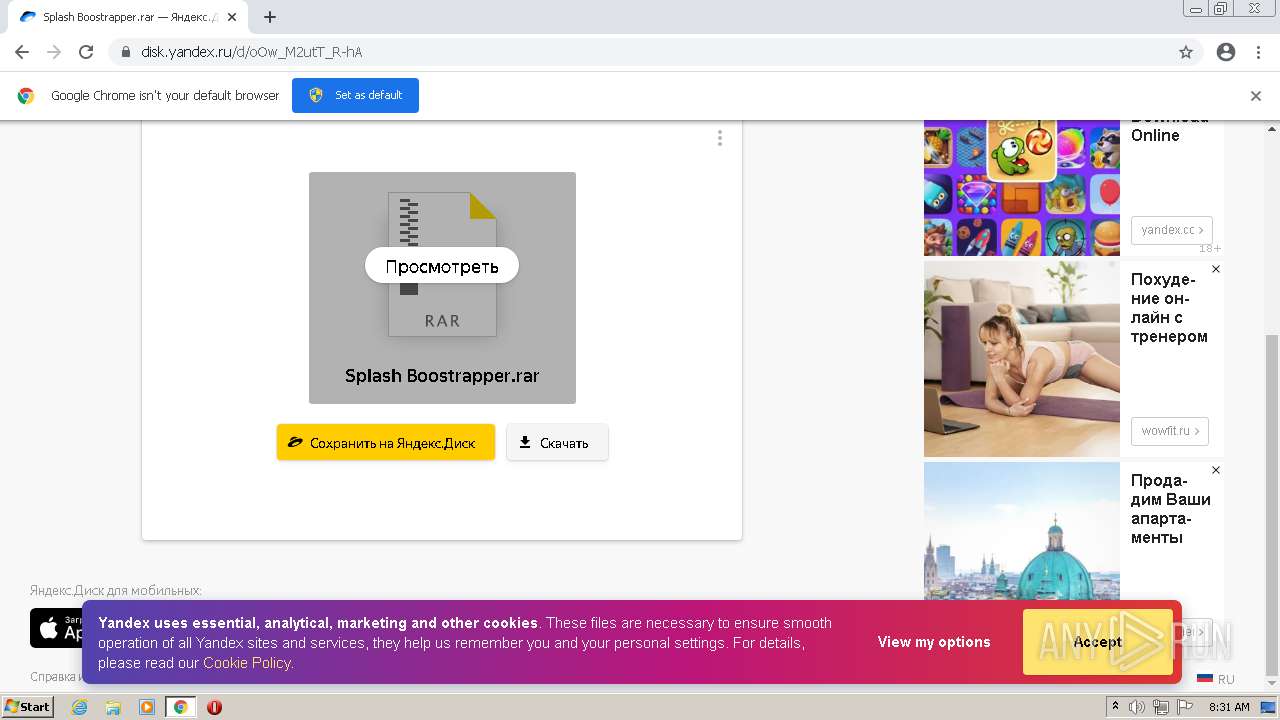Screen dimensions: 1280x720
Task: Open the yandex.com ad link
Action: click(1172, 230)
